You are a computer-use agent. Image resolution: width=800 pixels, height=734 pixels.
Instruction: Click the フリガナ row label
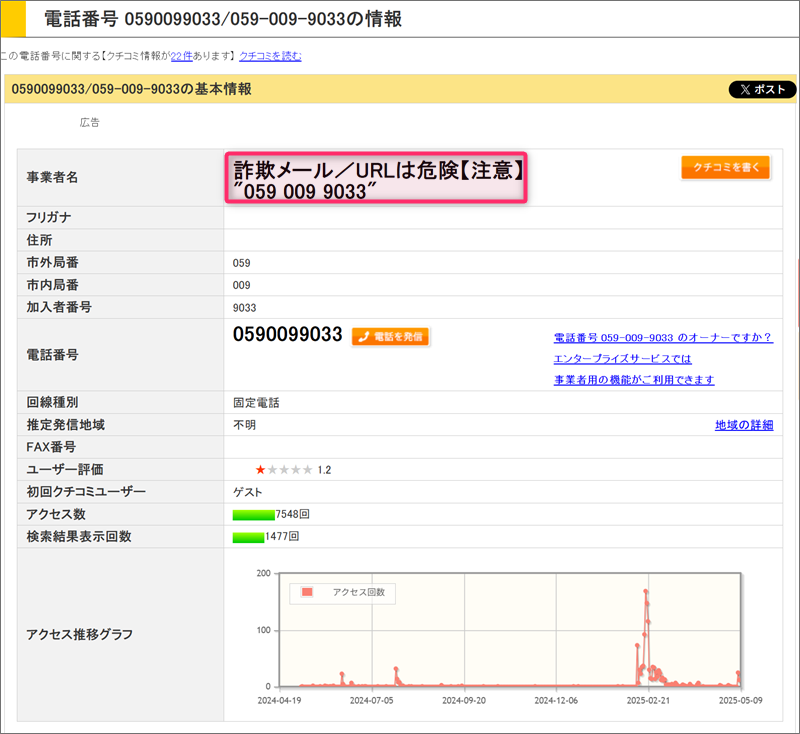(x=49, y=217)
